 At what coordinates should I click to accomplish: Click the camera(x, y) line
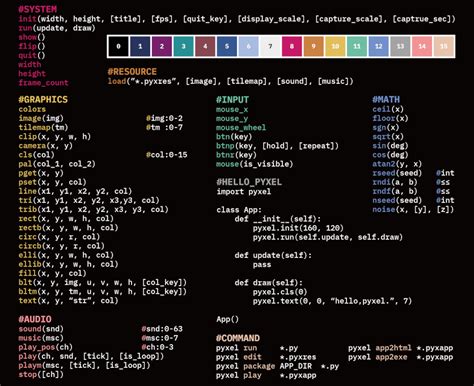[46, 146]
